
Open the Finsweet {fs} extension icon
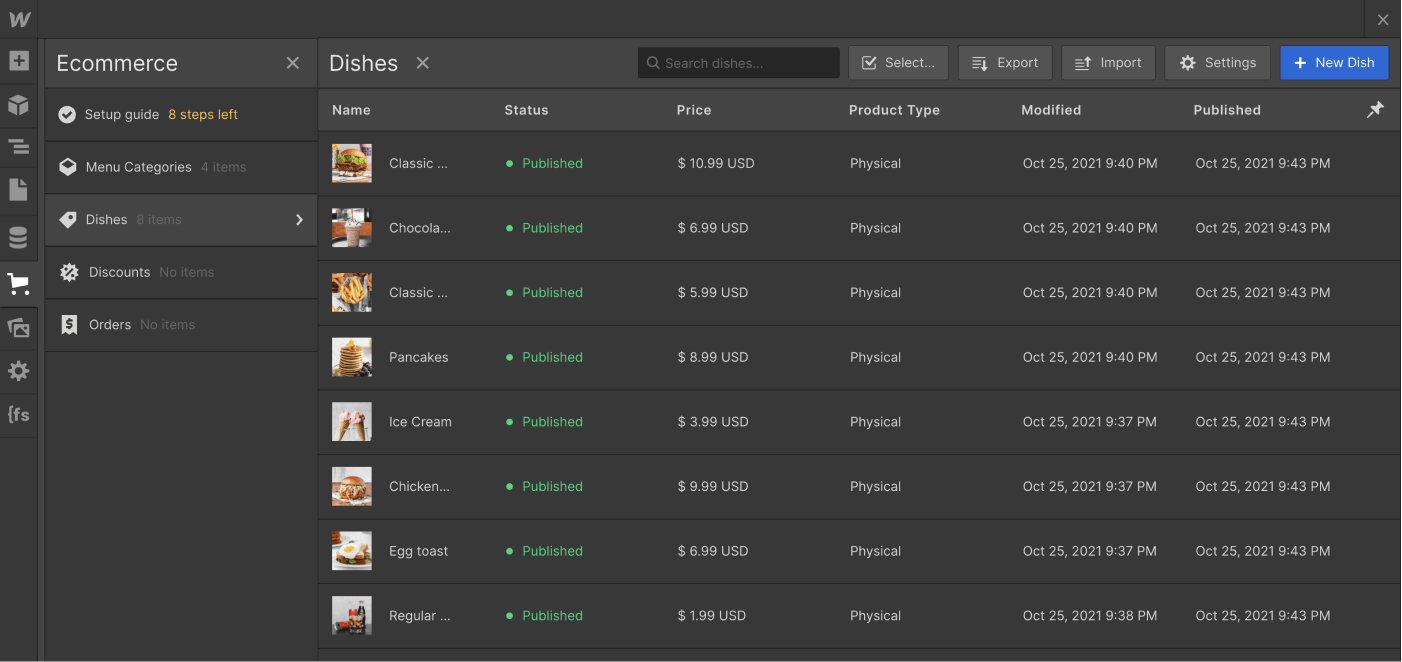(x=18, y=414)
